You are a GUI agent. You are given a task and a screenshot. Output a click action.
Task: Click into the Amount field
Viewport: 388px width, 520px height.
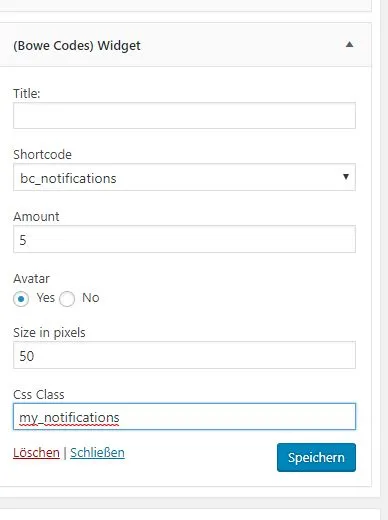tap(184, 239)
